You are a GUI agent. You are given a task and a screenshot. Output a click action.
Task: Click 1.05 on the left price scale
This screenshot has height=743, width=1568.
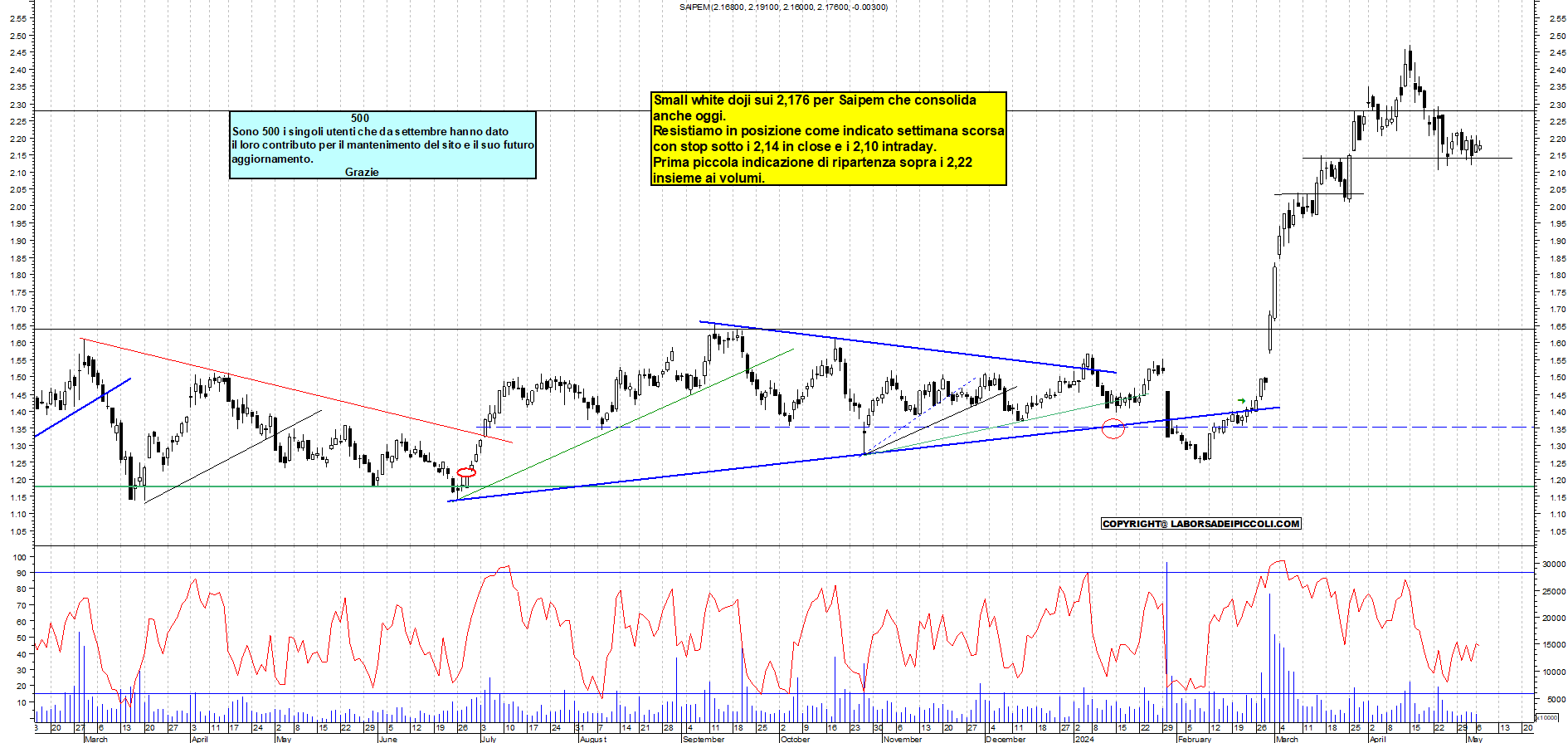pos(18,531)
